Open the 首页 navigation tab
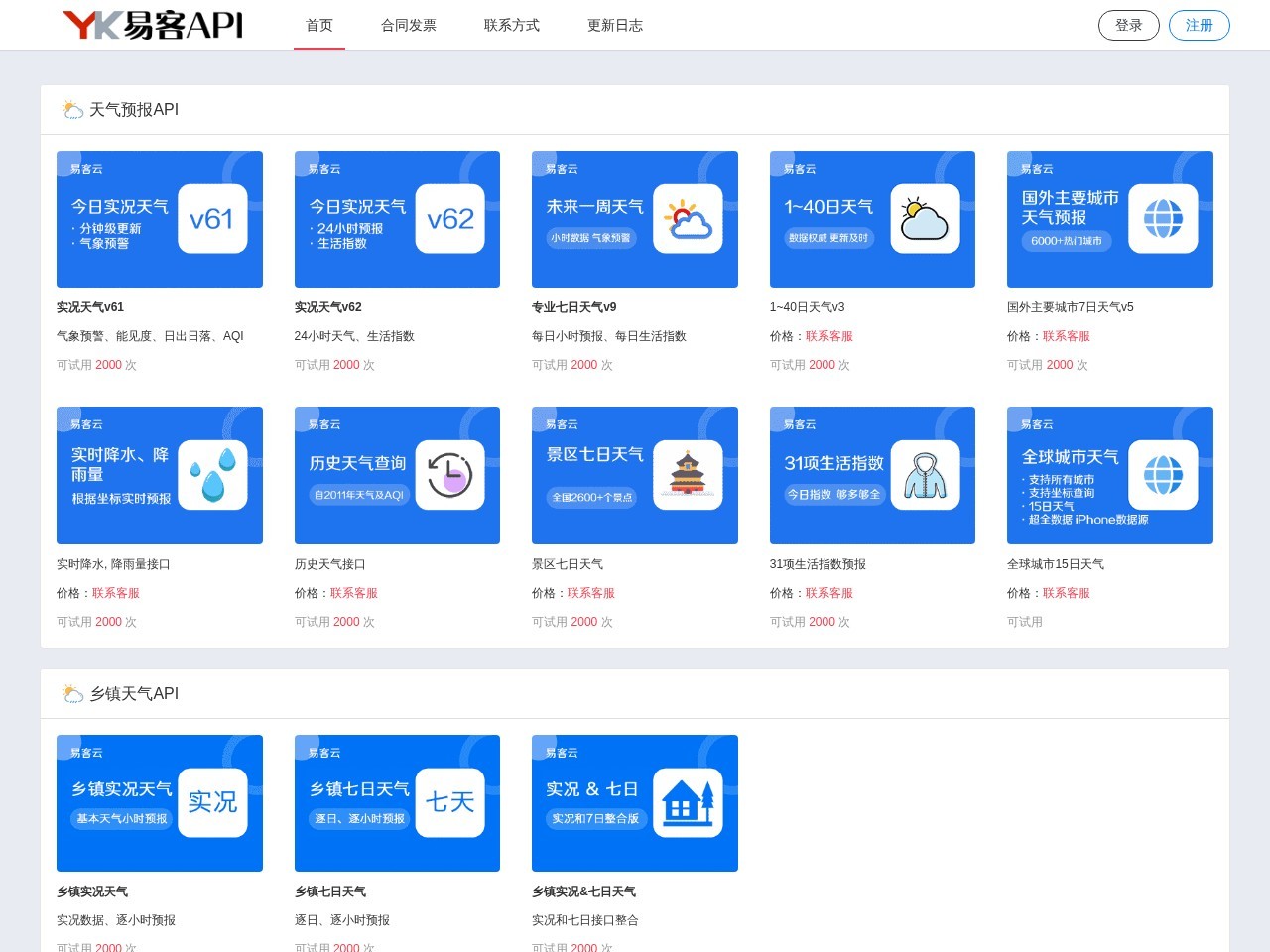The width and height of the screenshot is (1270, 952). [319, 25]
